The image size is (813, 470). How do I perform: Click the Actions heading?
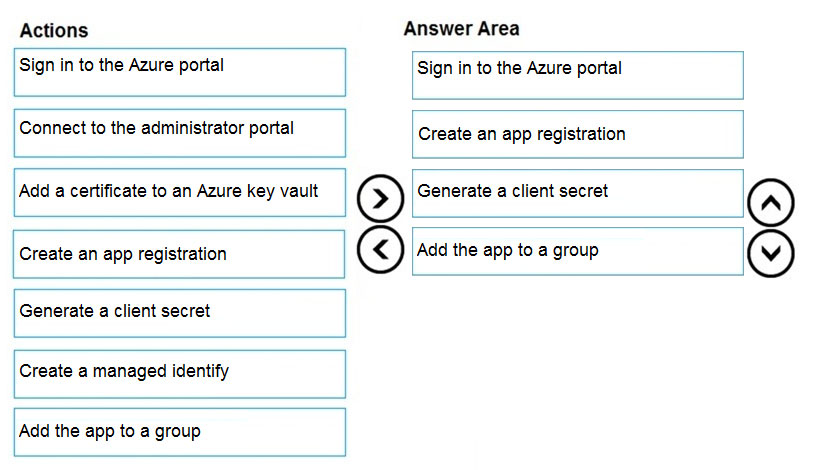(54, 31)
